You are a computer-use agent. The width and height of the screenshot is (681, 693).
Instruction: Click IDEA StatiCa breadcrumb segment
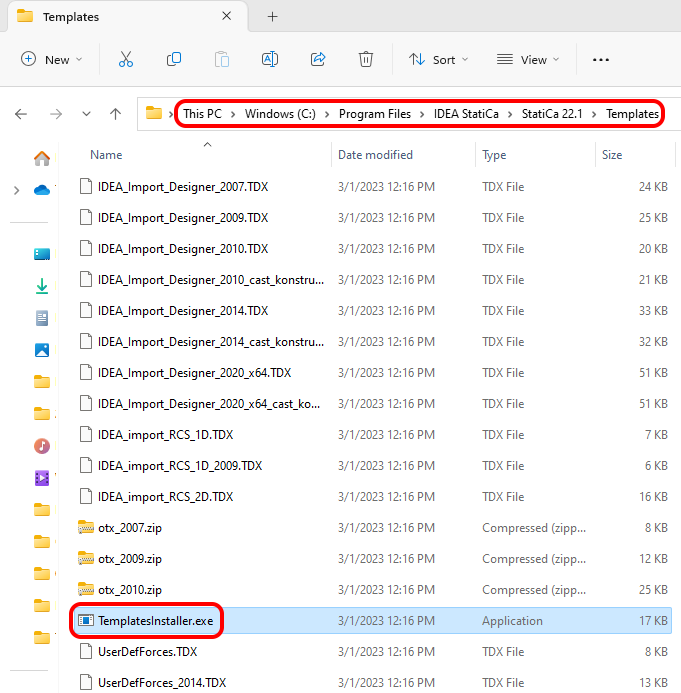click(465, 114)
